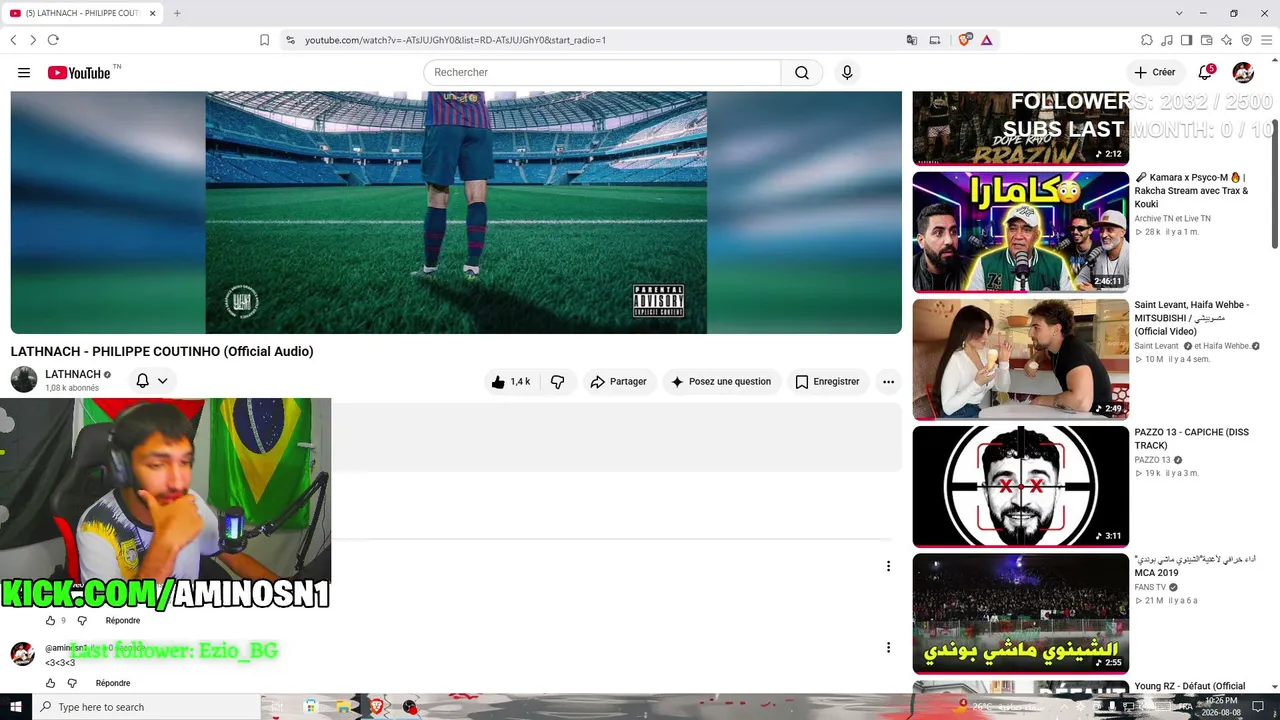Go to the YouTube home logo
Viewport: 1280px width, 720px height.
(79, 73)
